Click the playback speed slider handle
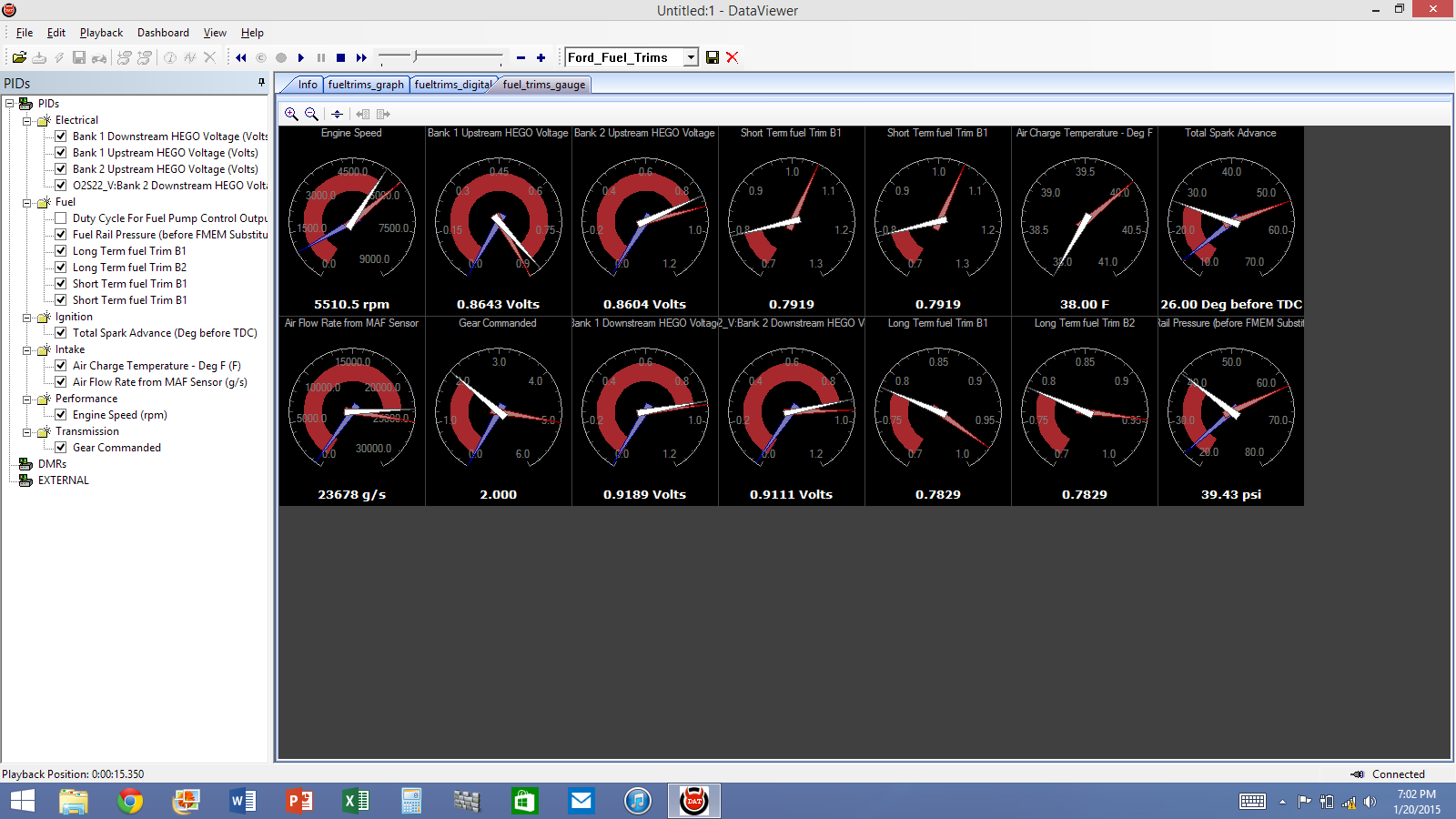 point(416,57)
